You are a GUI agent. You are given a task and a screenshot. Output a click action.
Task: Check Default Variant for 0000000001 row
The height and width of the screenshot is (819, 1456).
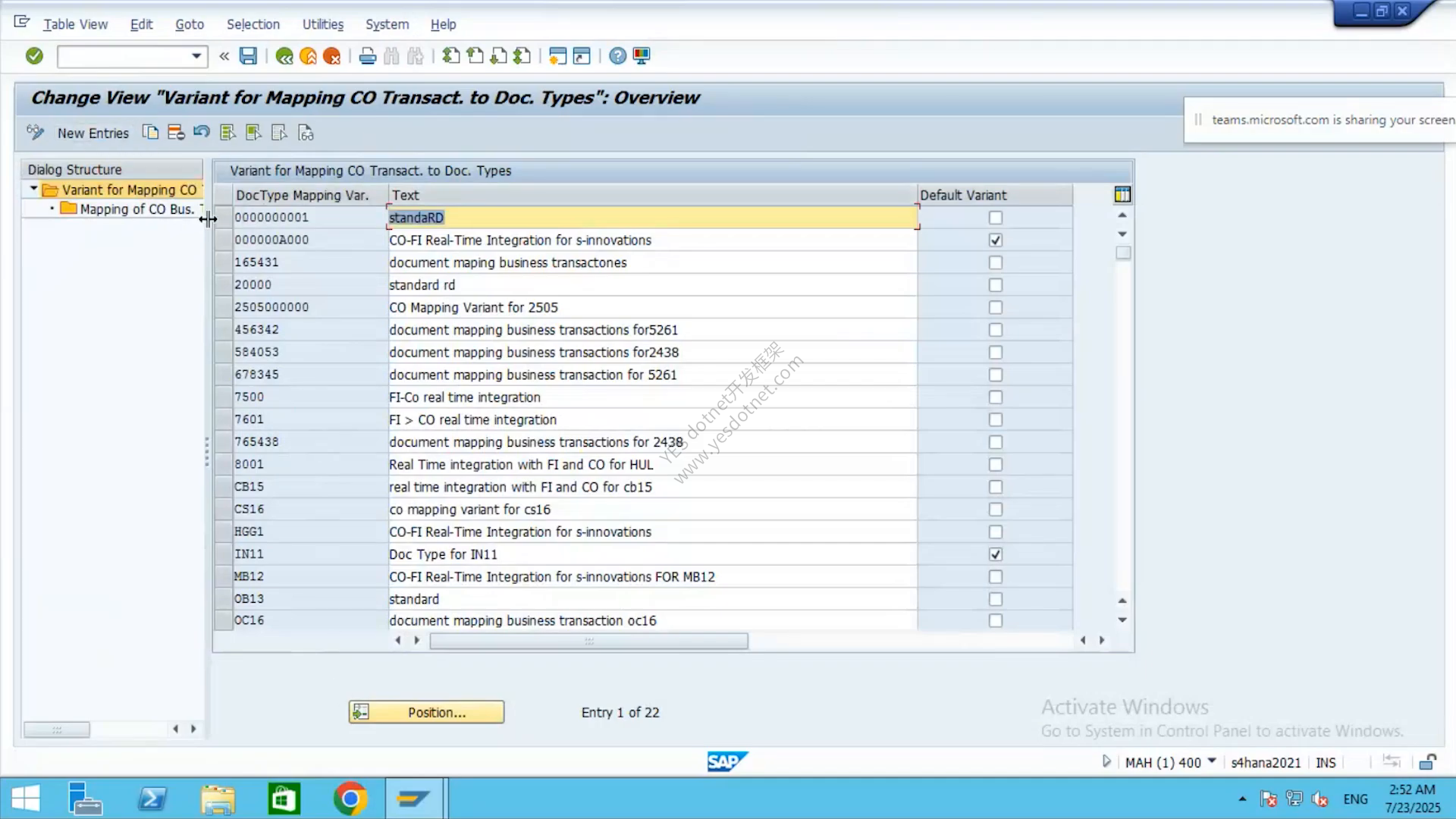pyautogui.click(x=996, y=218)
